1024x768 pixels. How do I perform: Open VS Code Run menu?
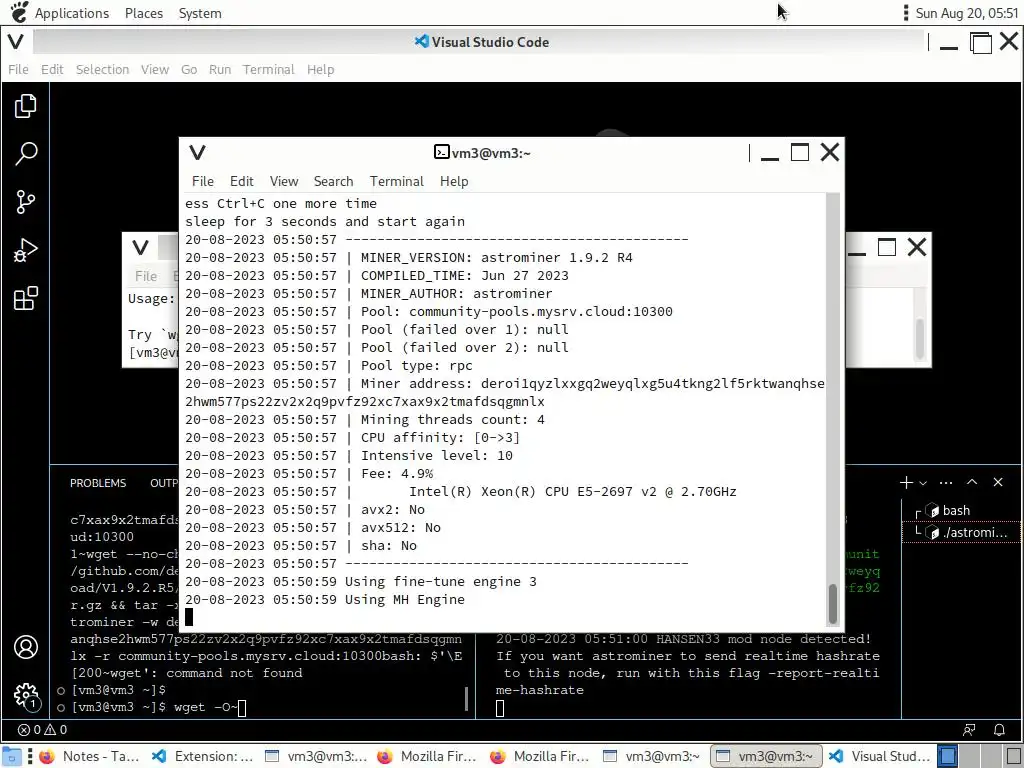[x=219, y=69]
